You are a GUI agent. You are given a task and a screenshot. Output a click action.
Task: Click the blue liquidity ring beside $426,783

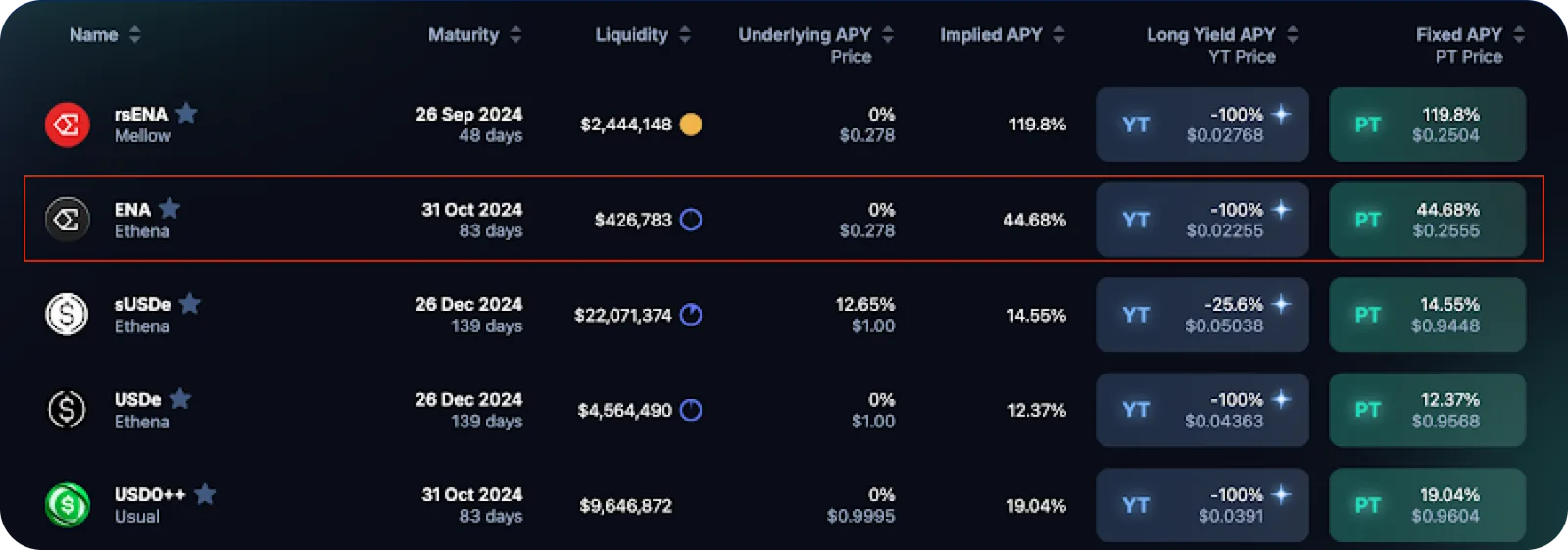coord(691,220)
